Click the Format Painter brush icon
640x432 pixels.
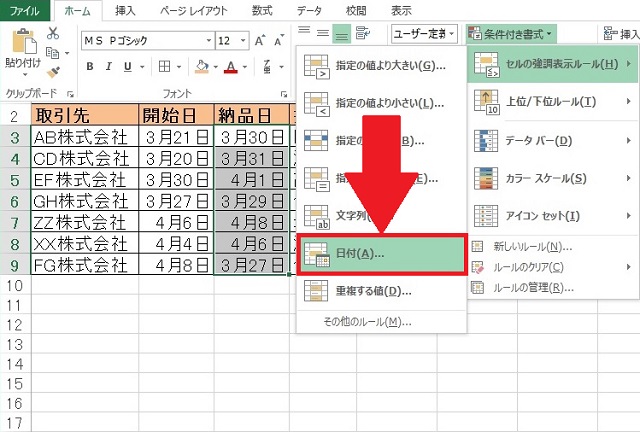(x=53, y=72)
